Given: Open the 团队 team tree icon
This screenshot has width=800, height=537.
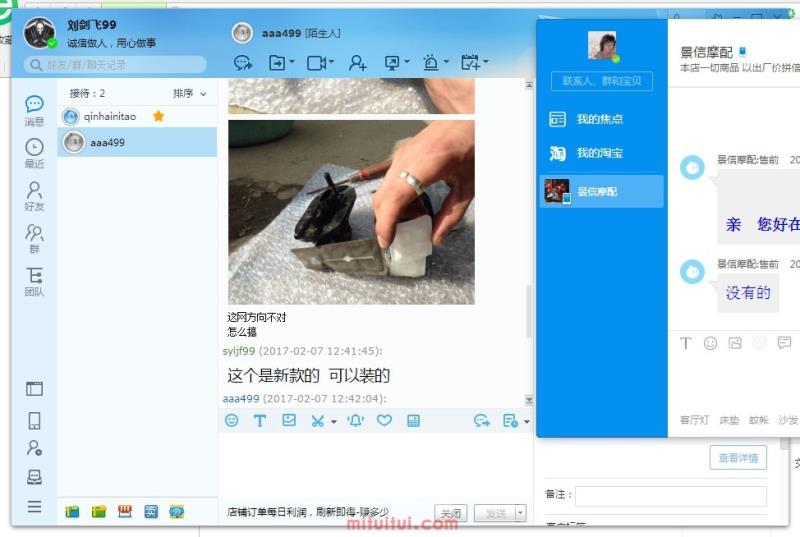Looking at the screenshot, I should [34, 282].
